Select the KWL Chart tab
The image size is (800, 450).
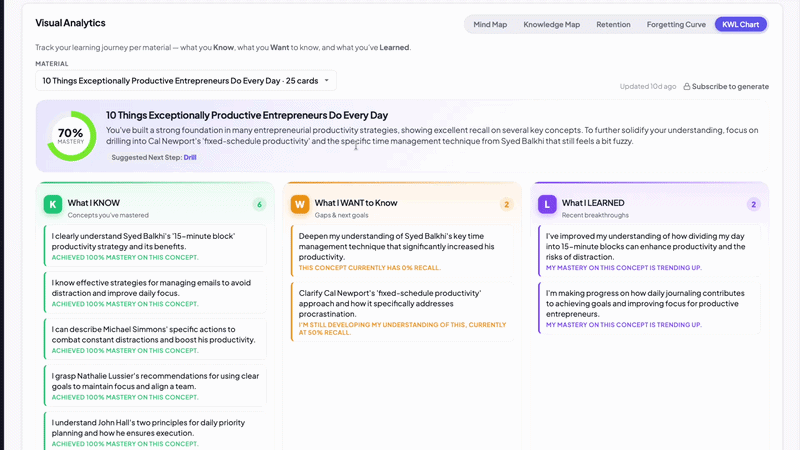pos(740,24)
